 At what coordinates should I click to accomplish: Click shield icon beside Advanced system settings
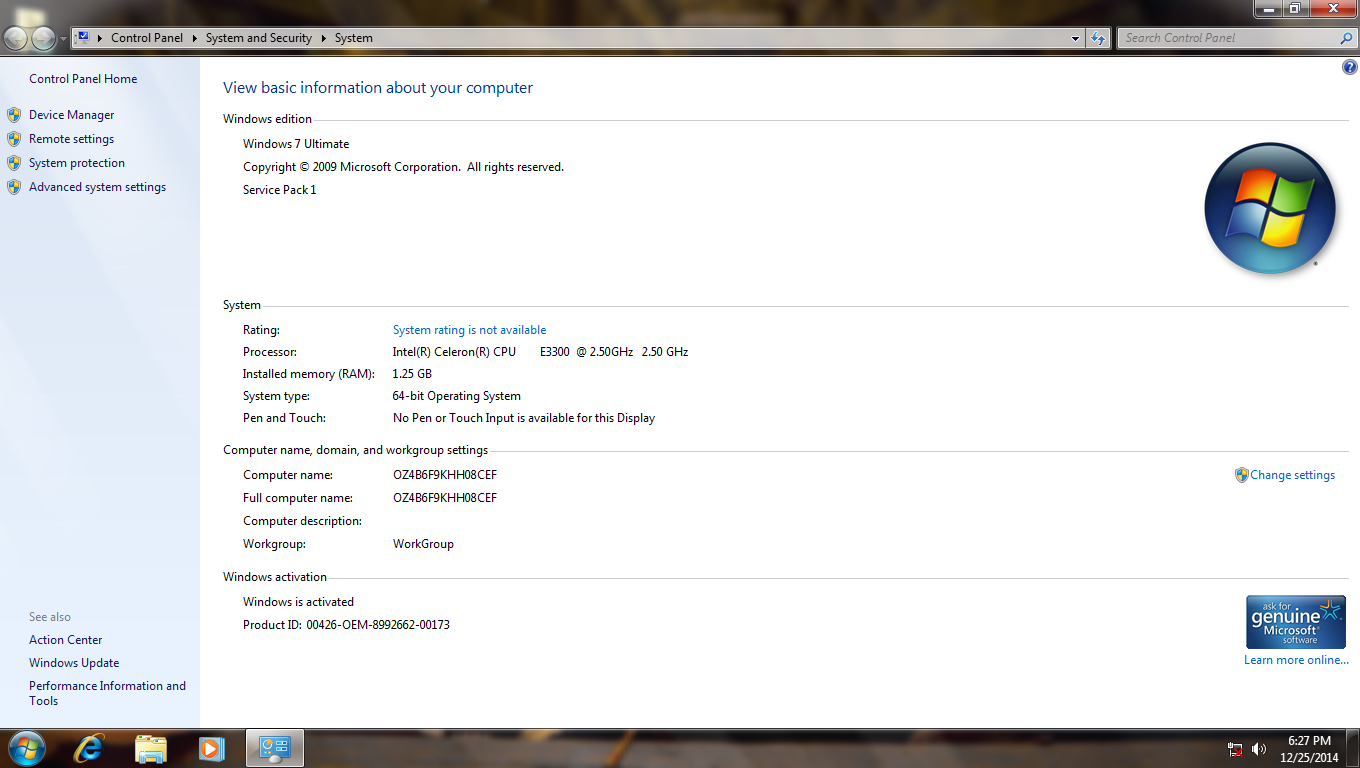[x=14, y=187]
